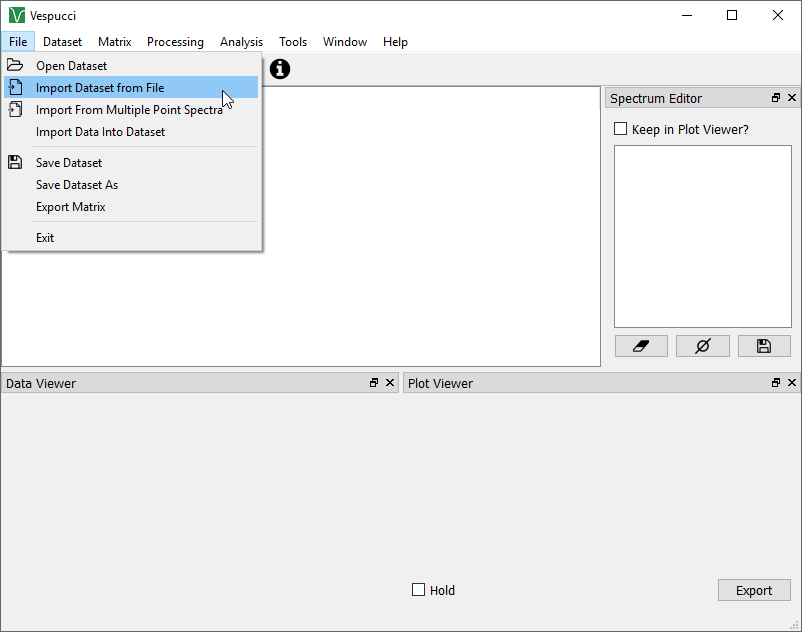Click the floppy icon beside Save Dataset
802x632 pixels.
(x=15, y=162)
